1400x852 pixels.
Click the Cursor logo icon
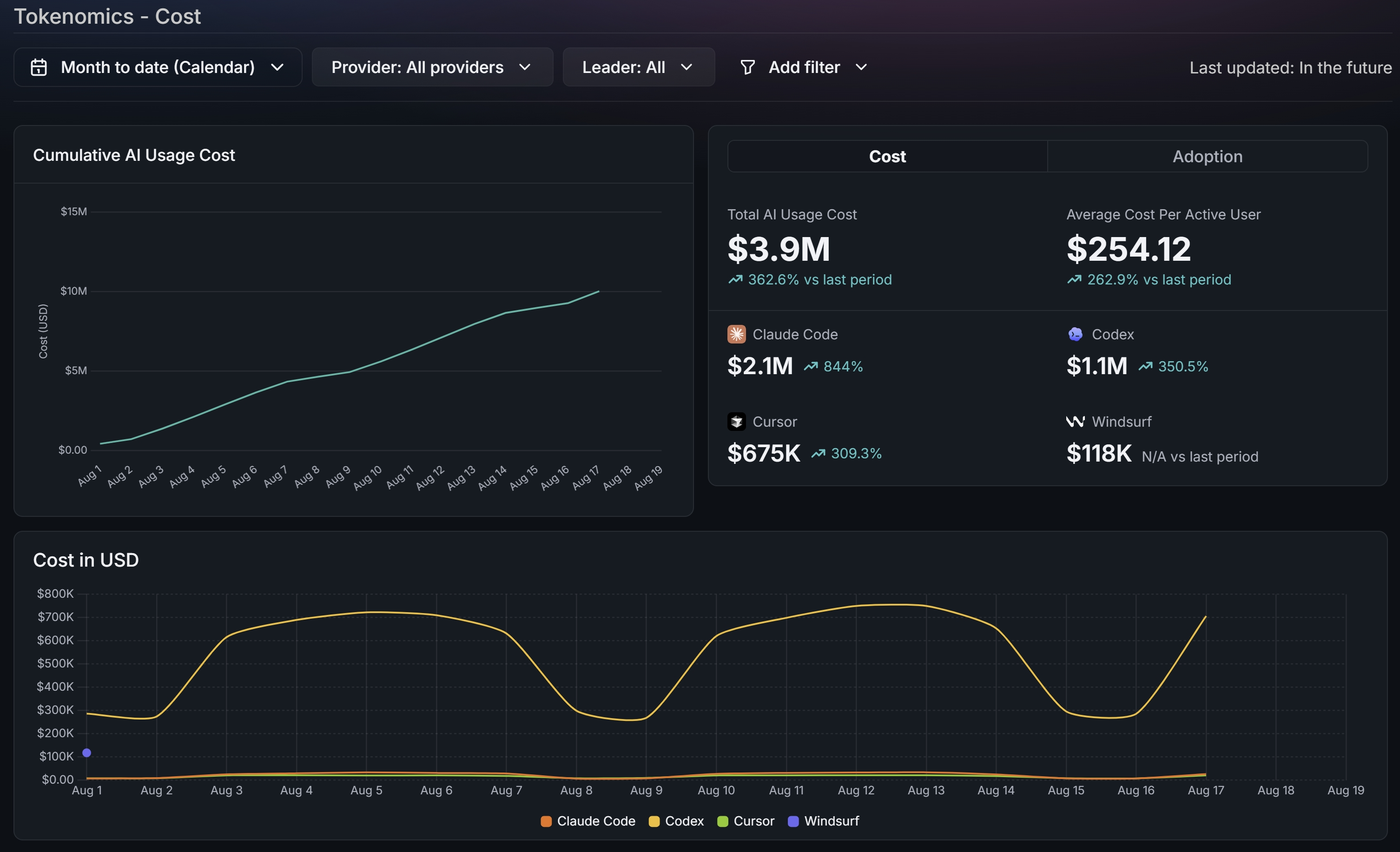point(736,422)
